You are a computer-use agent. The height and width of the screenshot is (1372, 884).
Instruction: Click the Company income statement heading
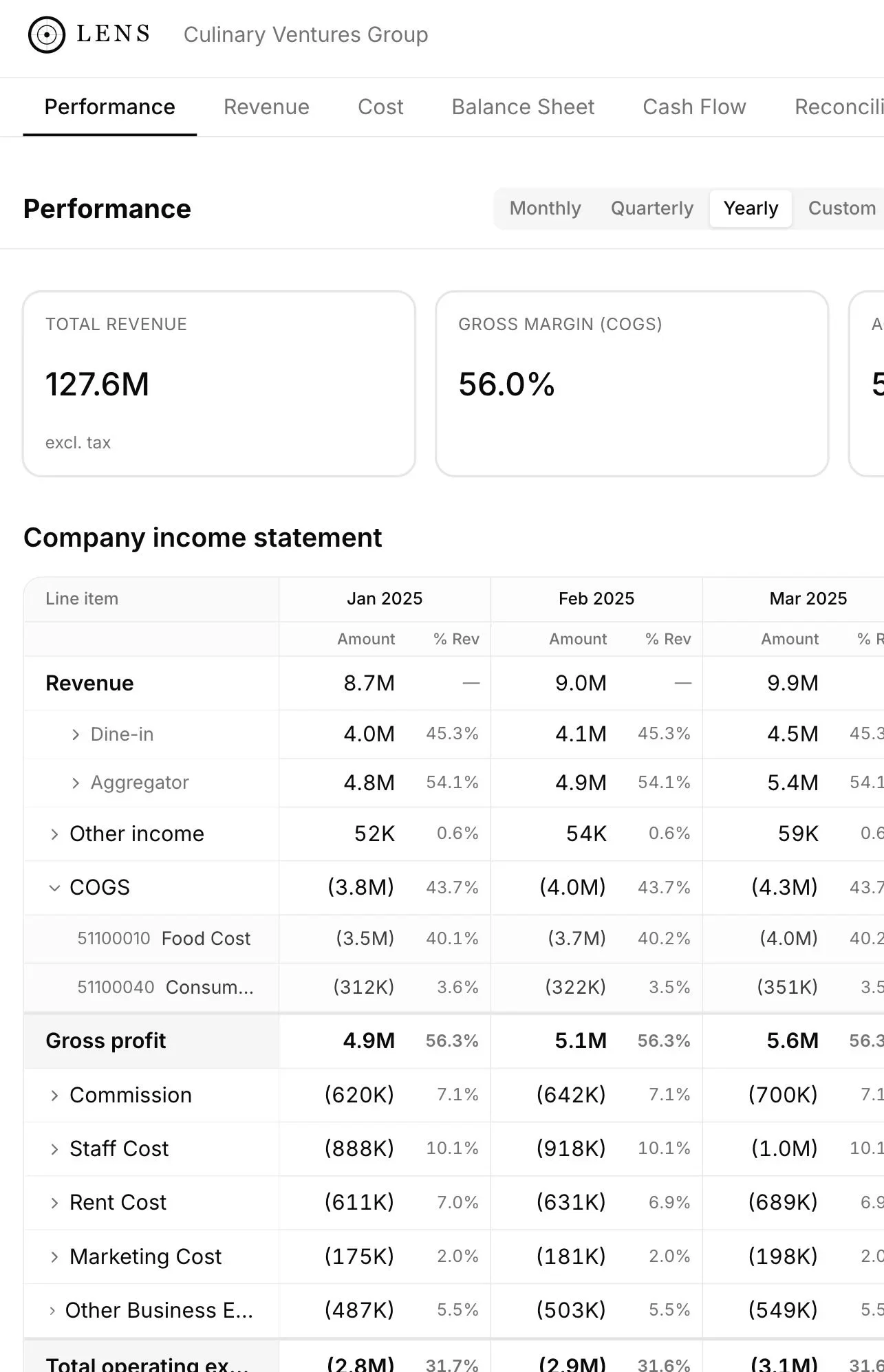point(203,538)
